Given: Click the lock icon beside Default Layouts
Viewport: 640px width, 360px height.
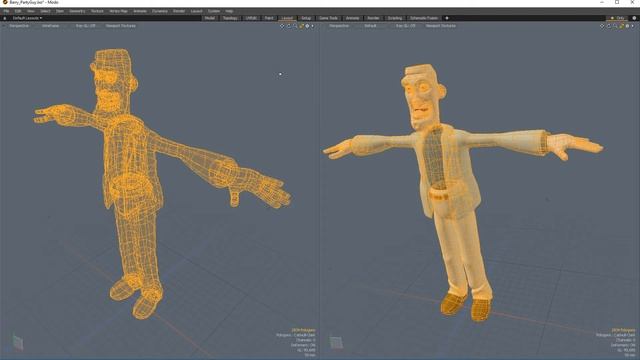Looking at the screenshot, I should [5, 18].
